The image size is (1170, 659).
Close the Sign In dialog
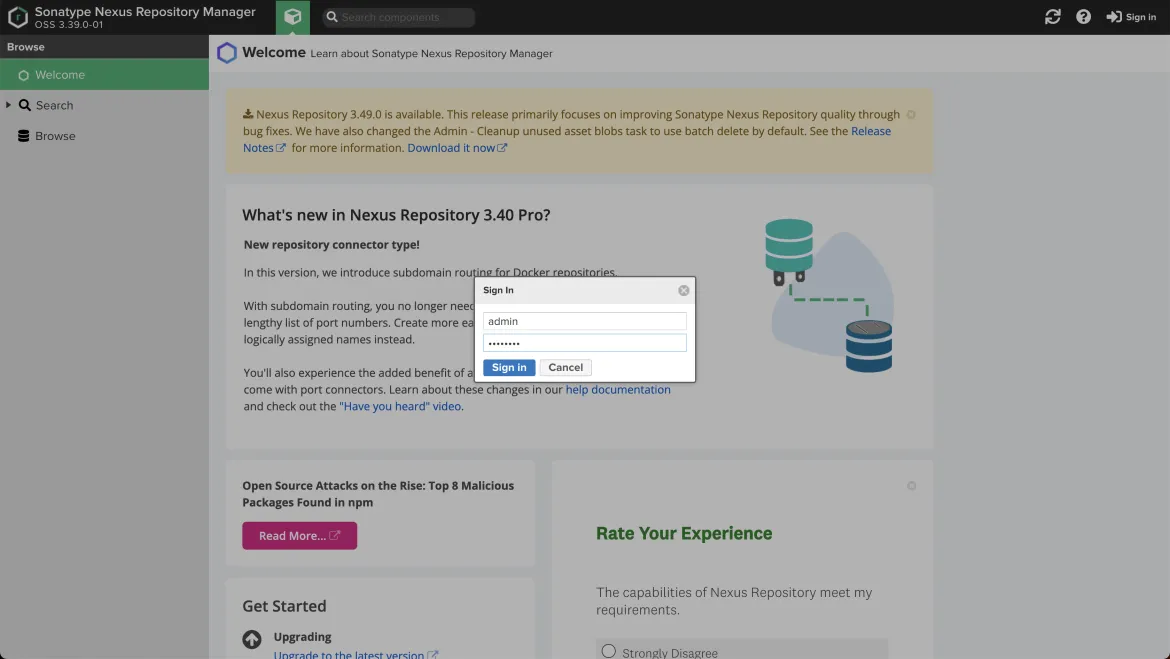[683, 290]
